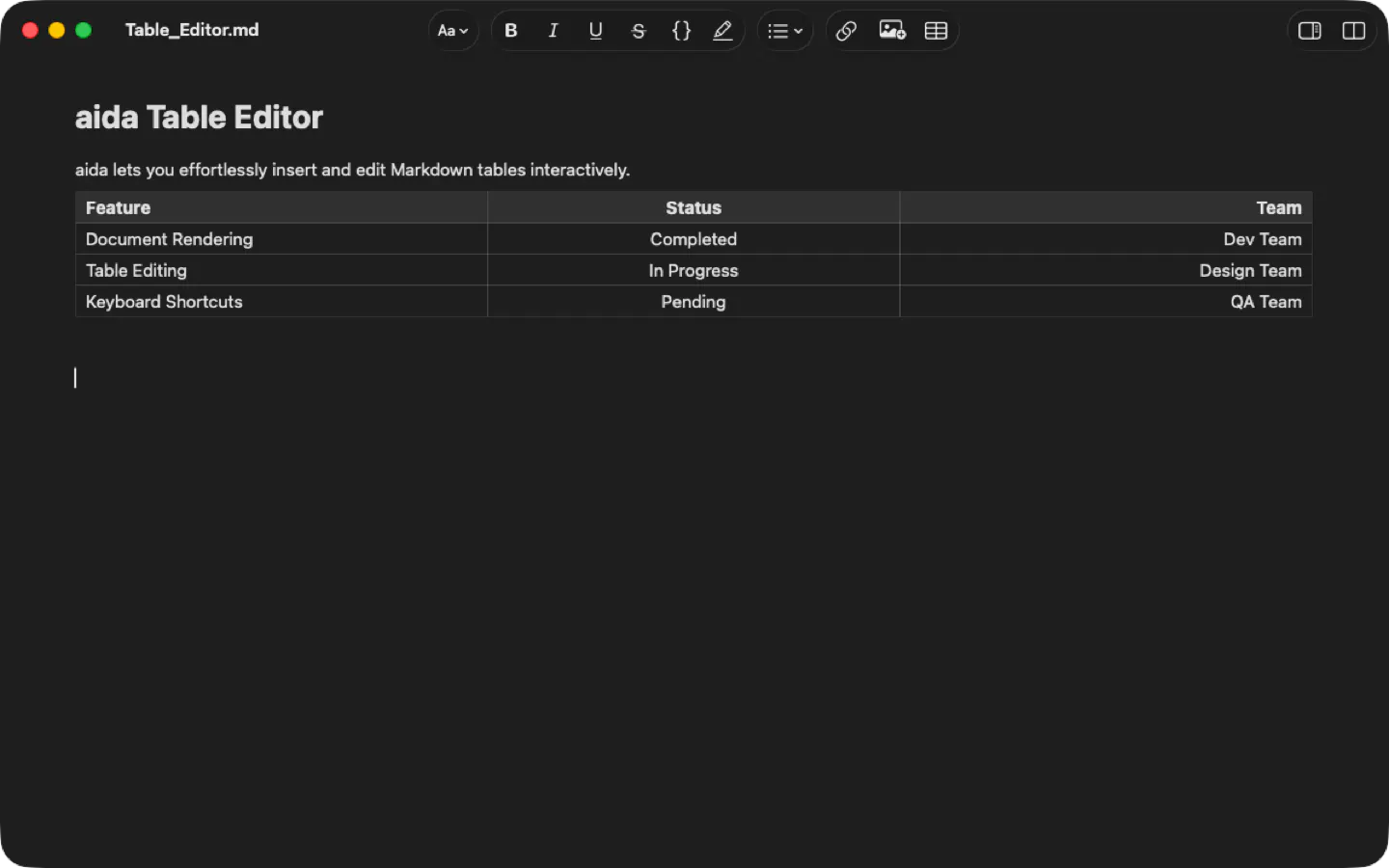Toggle the sidebar panel icon
The width and height of the screenshot is (1389, 868).
1310,31
